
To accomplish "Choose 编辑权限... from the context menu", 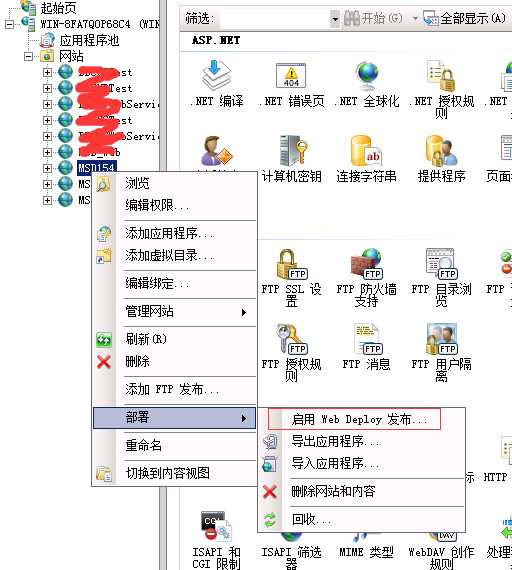I will (x=175, y=205).
